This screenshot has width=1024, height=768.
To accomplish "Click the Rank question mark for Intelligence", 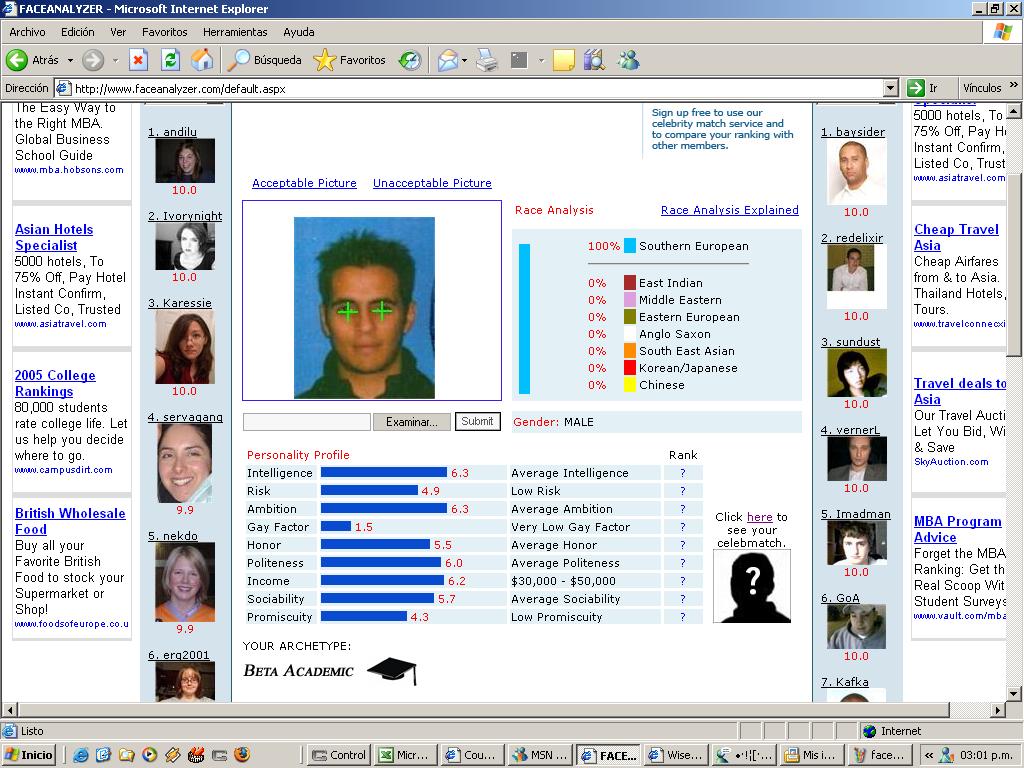I will [x=682, y=473].
